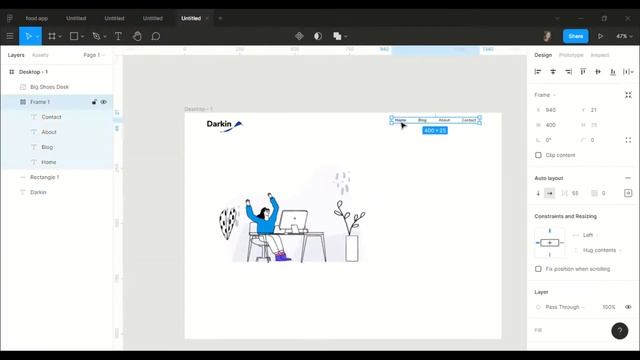Click the Align horizontal centers icon
This screenshot has width=640, height=360.
(x=553, y=72)
